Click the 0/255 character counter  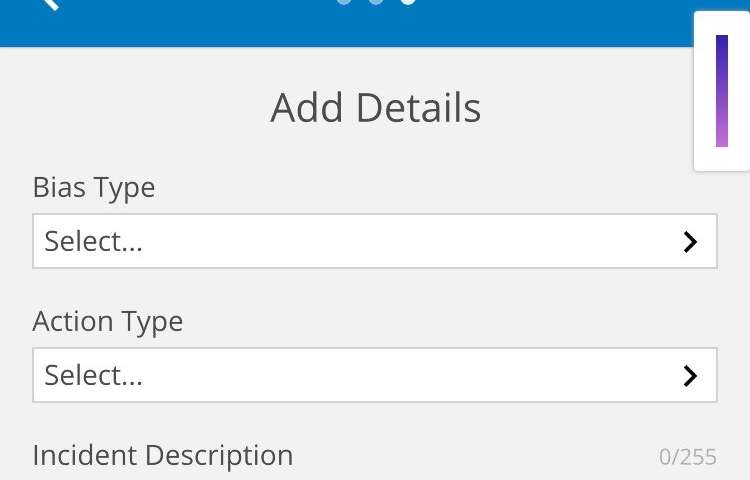pos(688,457)
